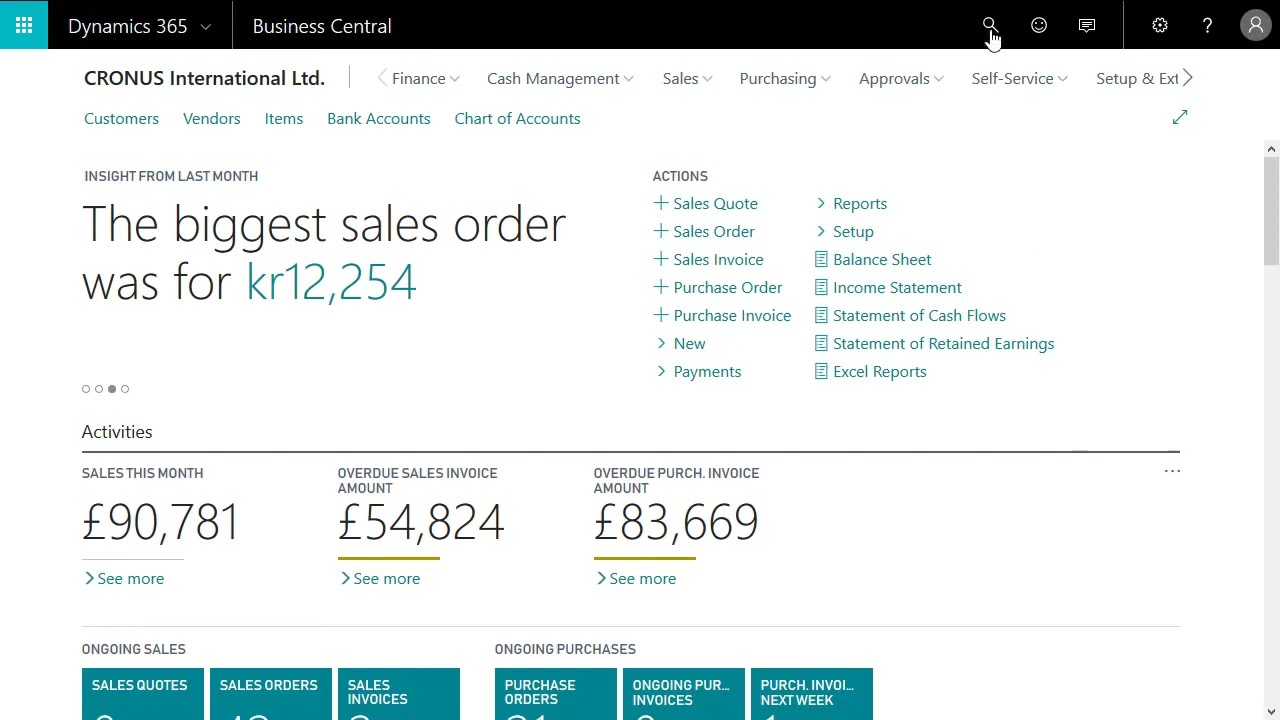Image resolution: width=1280 pixels, height=720 pixels.
Task: Open the Items list
Action: point(284,118)
